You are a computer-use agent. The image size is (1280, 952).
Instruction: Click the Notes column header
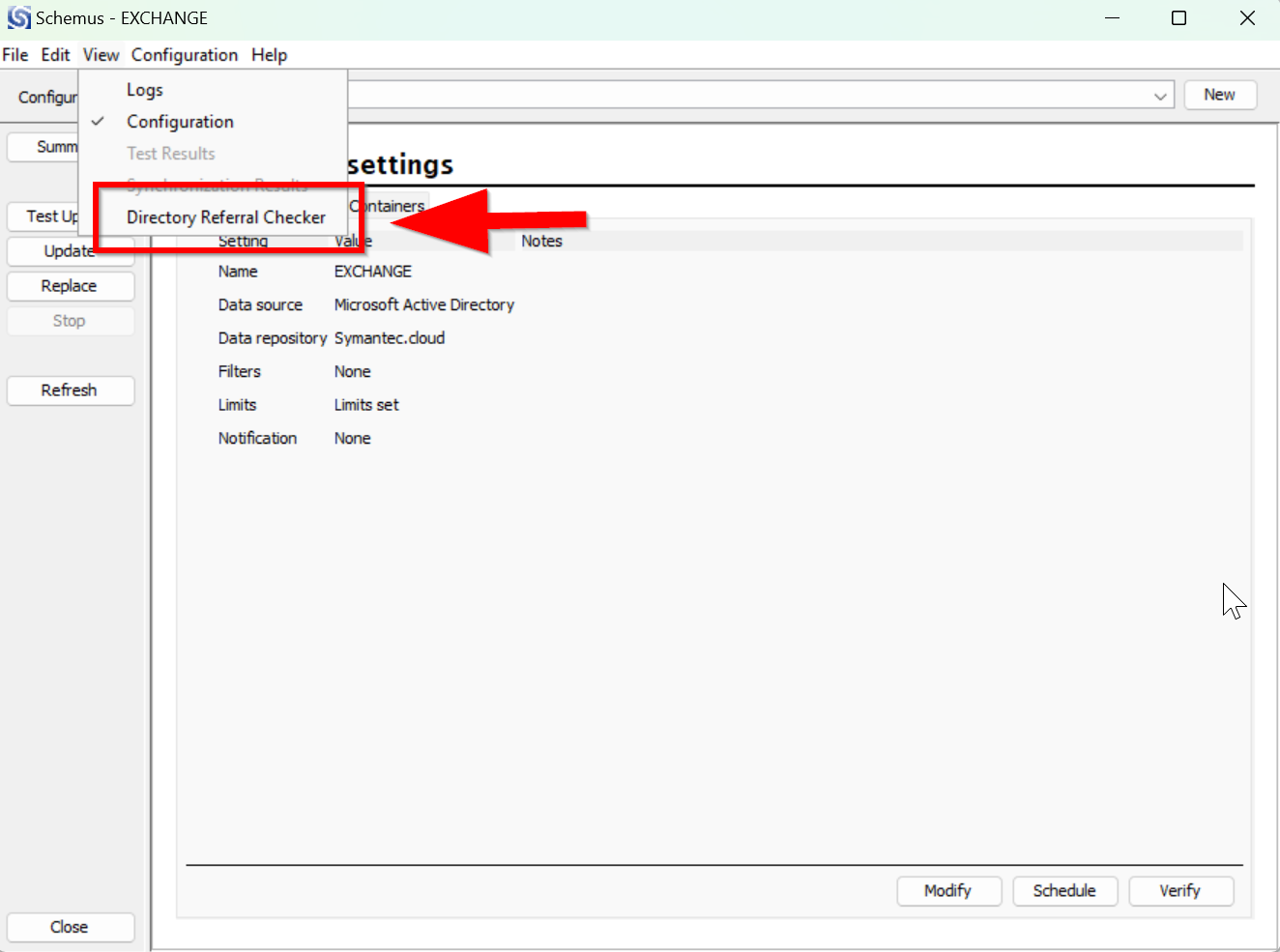(541, 242)
